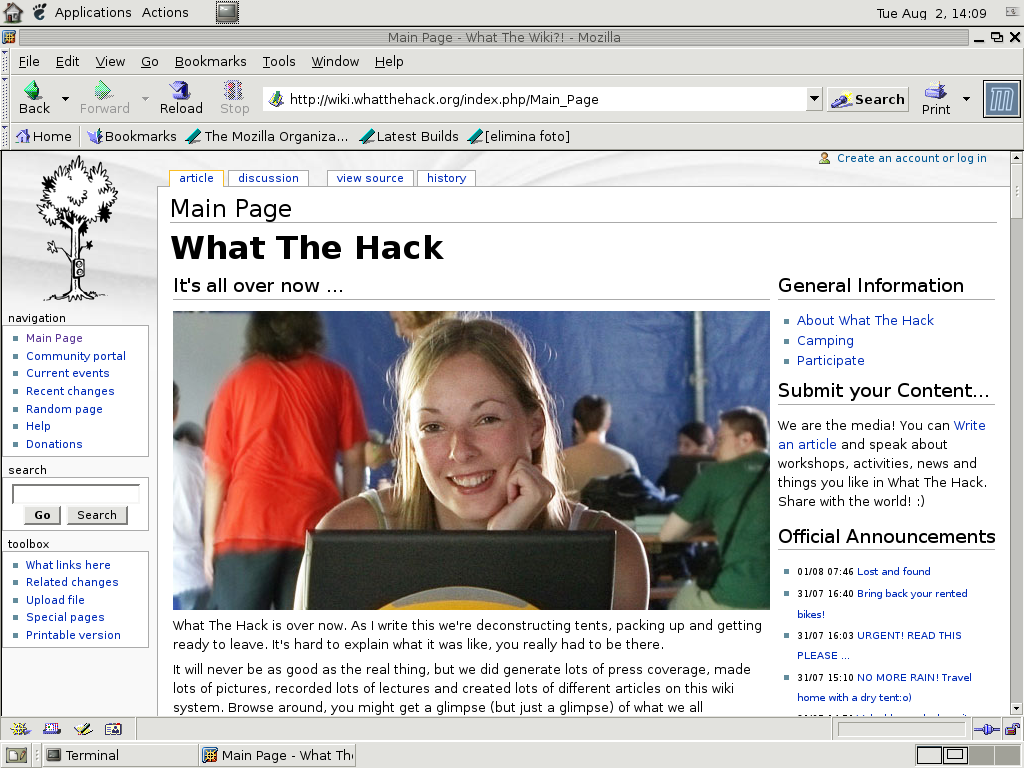
Task: Open the Bookmarks menu
Action: pyautogui.click(x=210, y=61)
